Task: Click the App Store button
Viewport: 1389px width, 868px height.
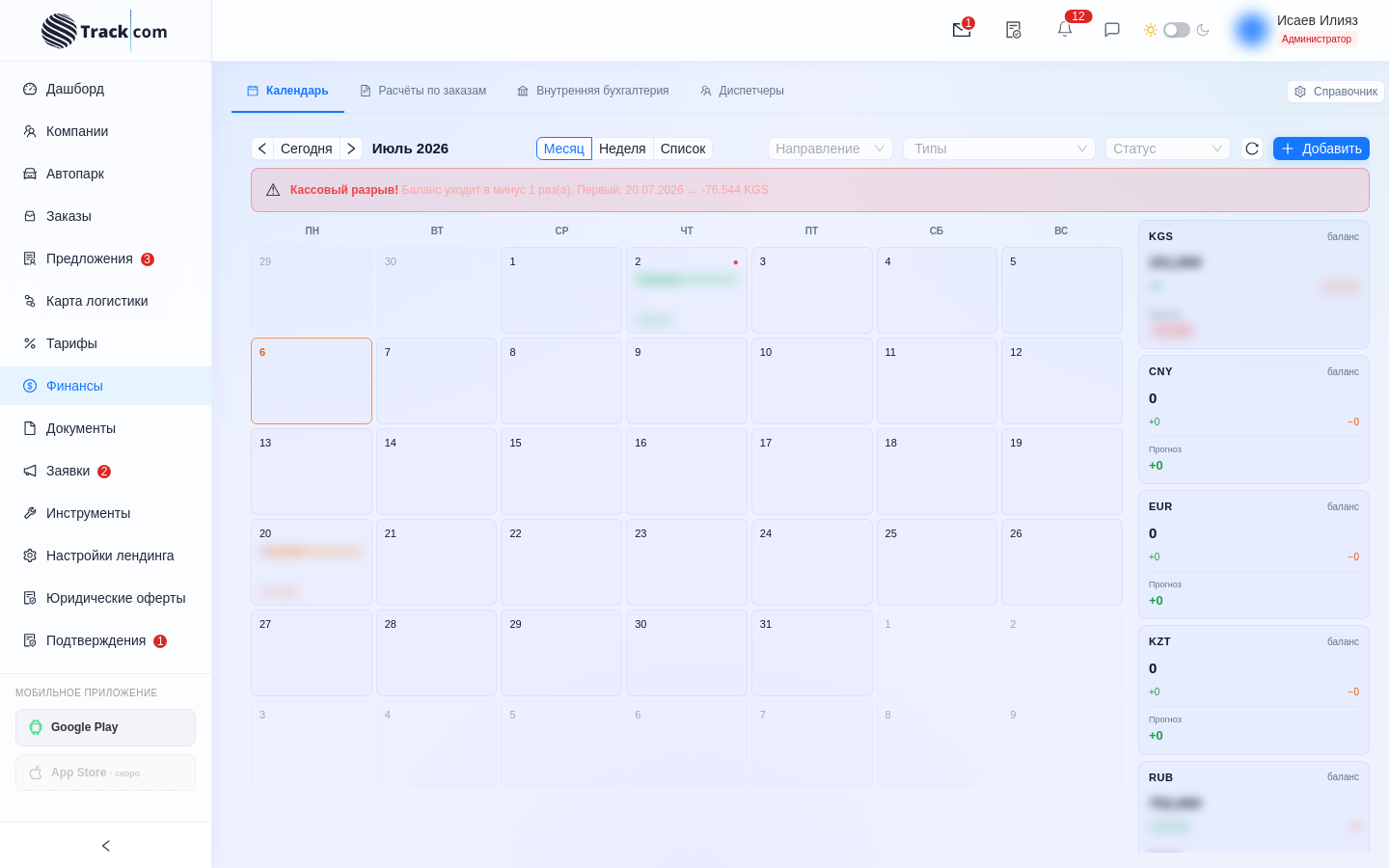Action: tap(105, 773)
